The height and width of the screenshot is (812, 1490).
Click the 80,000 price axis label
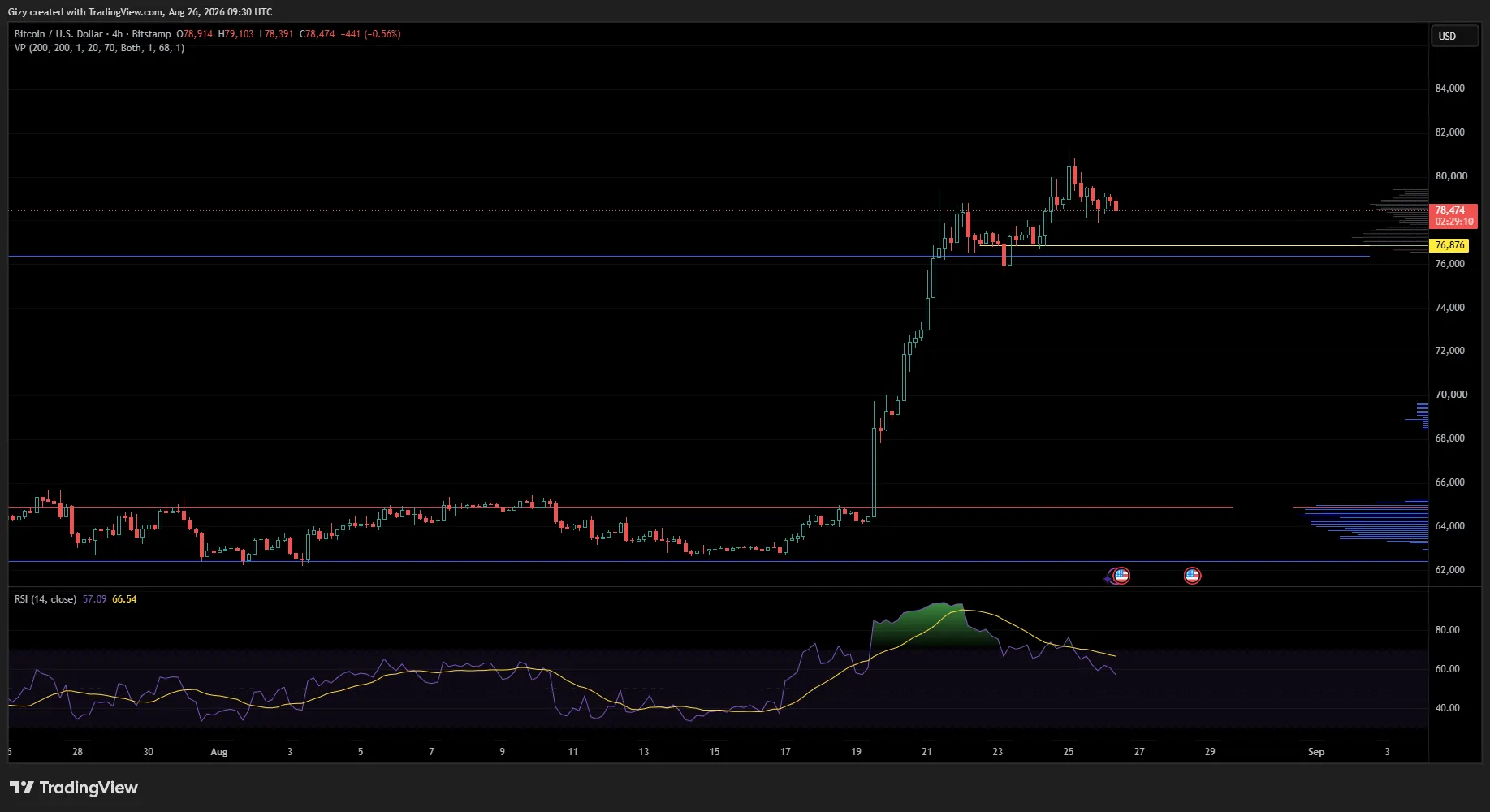tap(1450, 176)
